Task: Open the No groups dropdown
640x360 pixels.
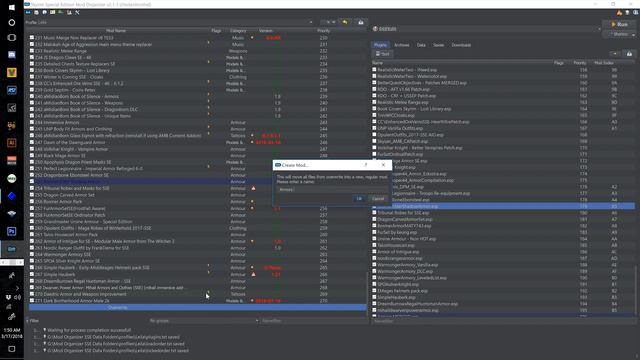Action: 203,321
